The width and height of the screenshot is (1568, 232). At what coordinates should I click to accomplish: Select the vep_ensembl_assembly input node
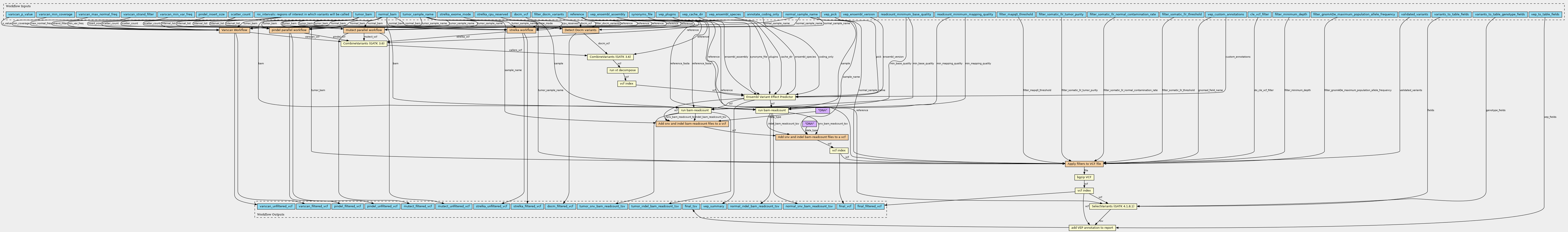point(607,14)
